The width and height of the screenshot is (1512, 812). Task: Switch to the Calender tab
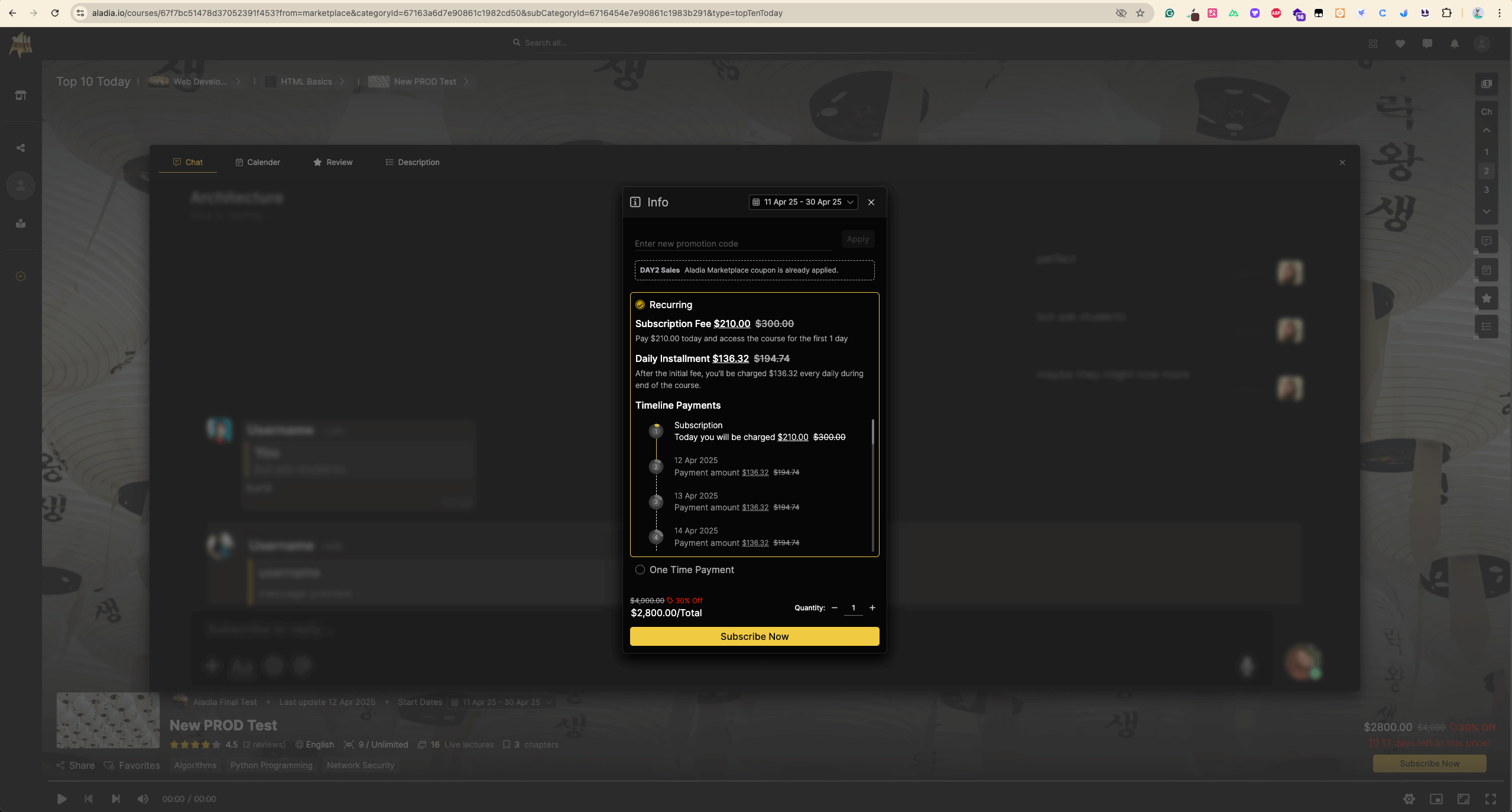258,162
